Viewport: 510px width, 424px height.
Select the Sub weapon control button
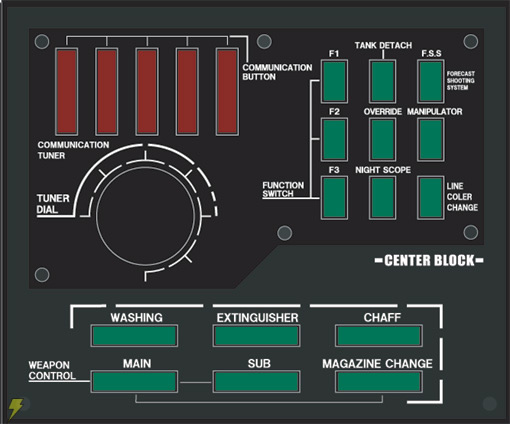click(256, 382)
